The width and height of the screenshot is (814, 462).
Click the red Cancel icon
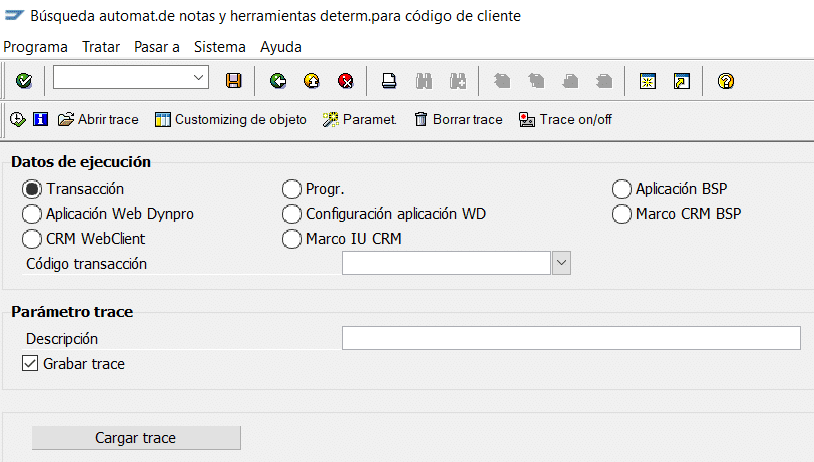[345, 81]
